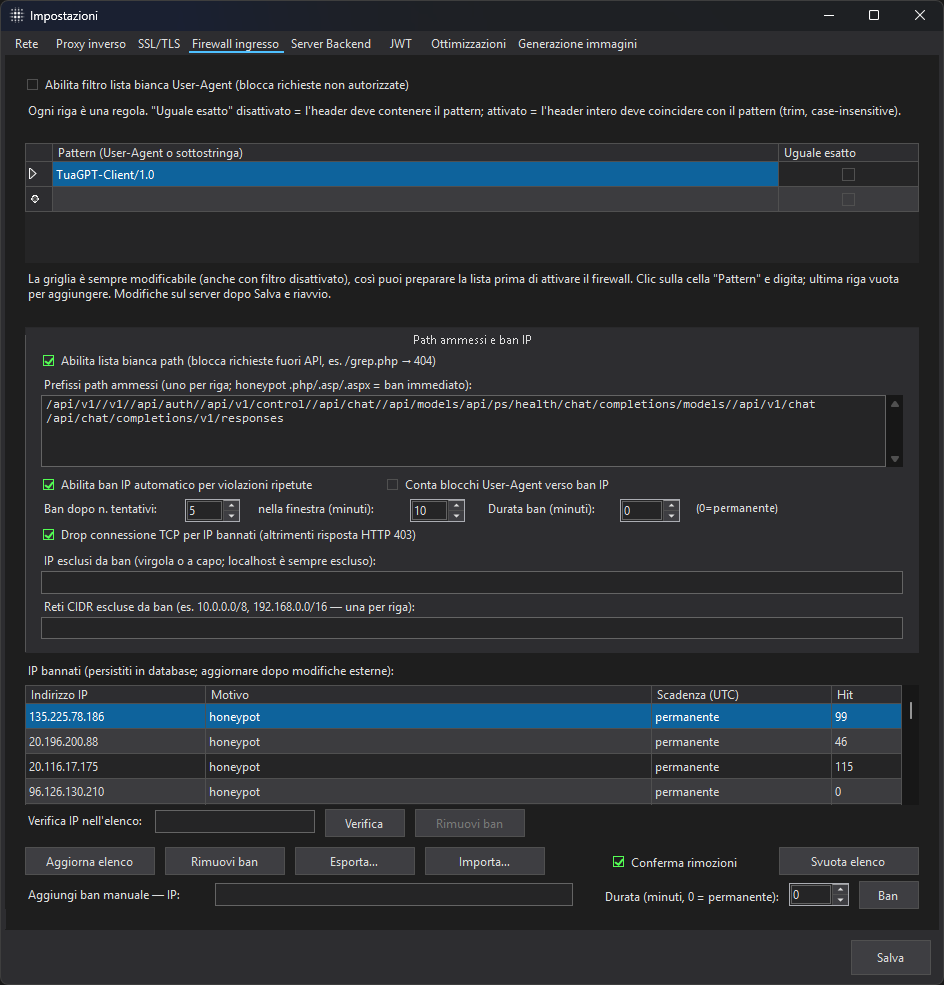Select the TuaGPT-Client/1.0 pattern cell
The height and width of the screenshot is (985, 944).
click(415, 175)
